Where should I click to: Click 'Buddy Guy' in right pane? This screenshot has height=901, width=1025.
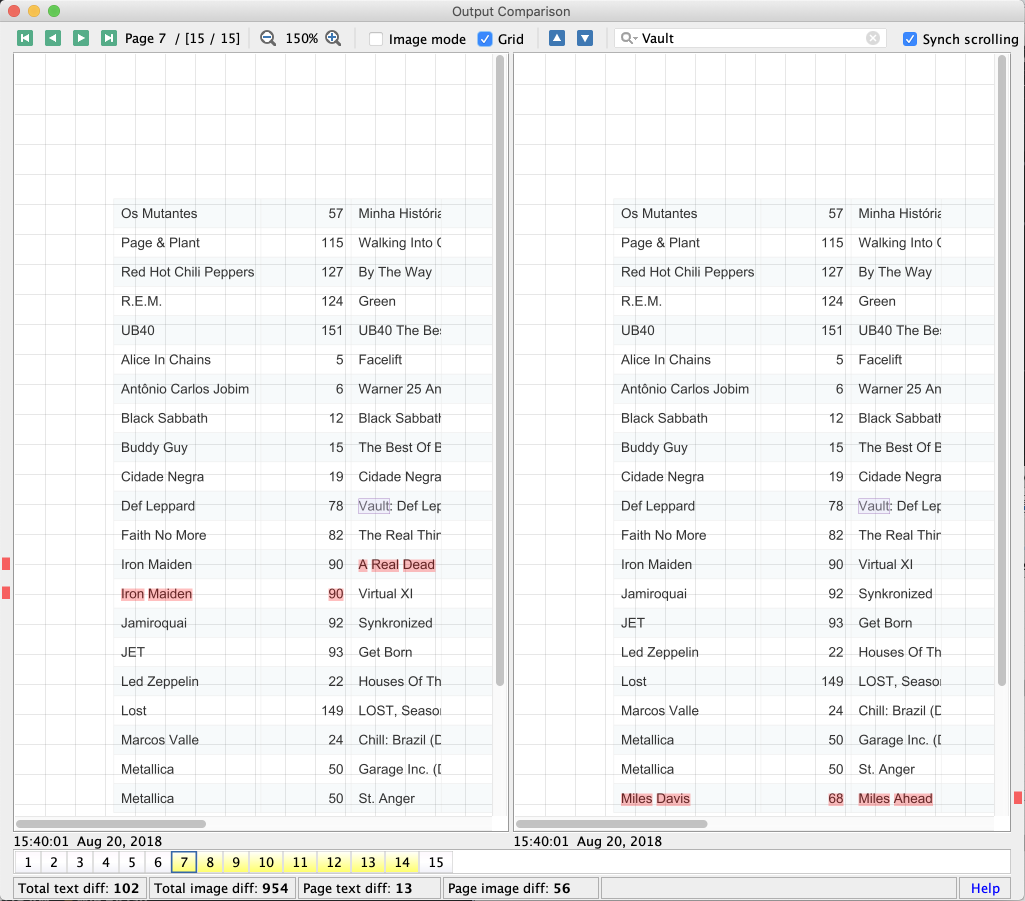point(654,448)
